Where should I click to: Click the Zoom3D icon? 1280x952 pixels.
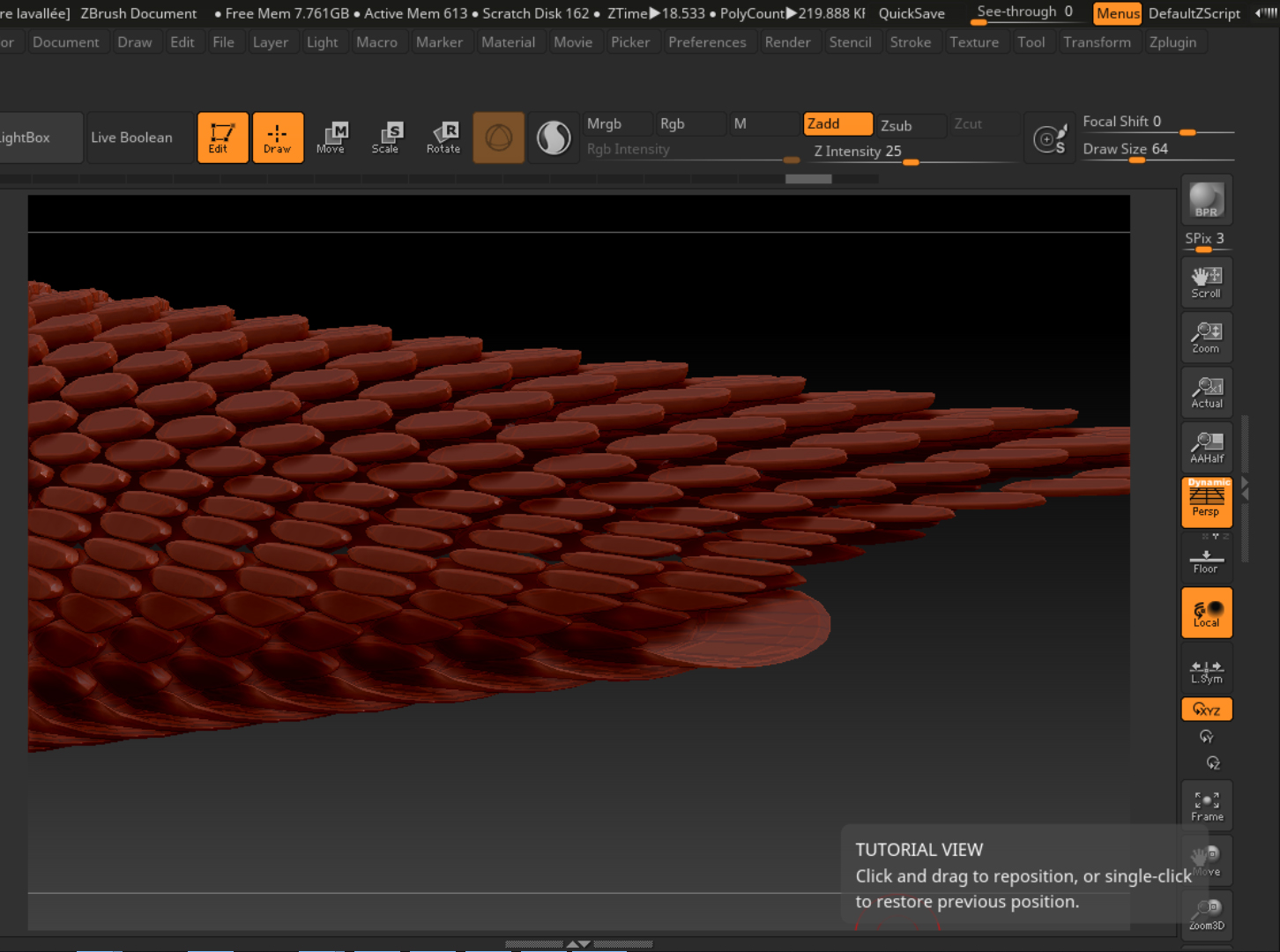[1207, 915]
